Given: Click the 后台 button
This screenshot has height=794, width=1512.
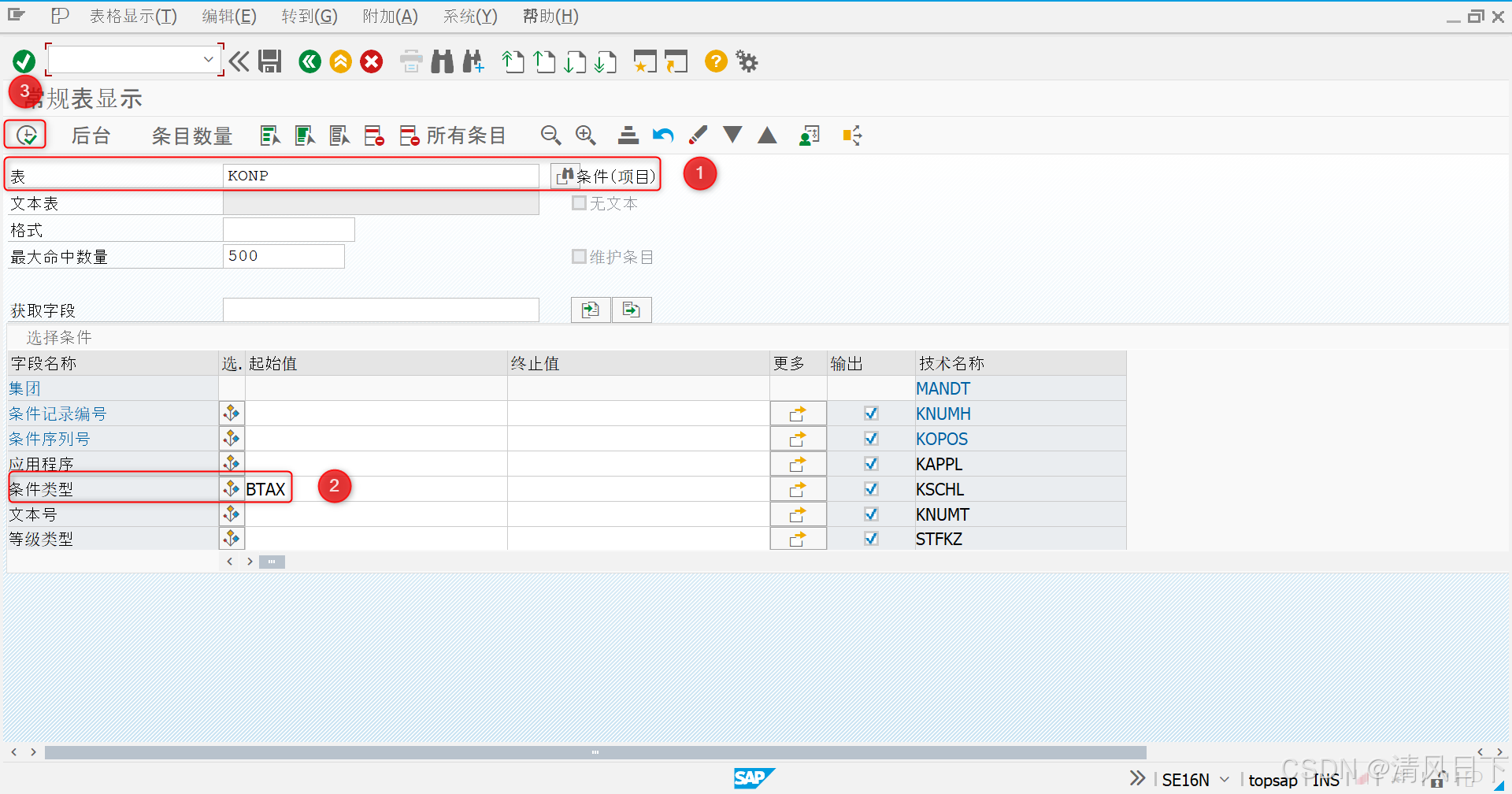Looking at the screenshot, I should (90, 135).
